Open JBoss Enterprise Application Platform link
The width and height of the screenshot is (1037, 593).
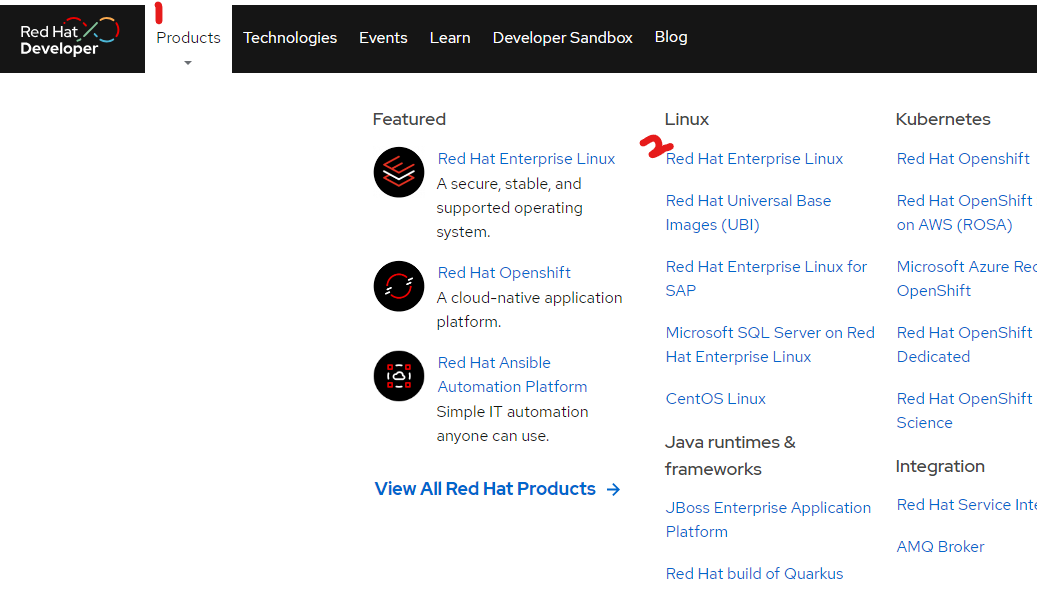coord(768,520)
